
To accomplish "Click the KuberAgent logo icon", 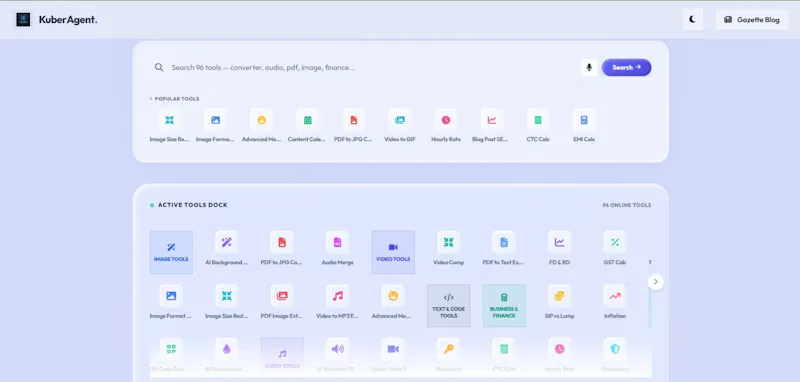I will (x=23, y=20).
